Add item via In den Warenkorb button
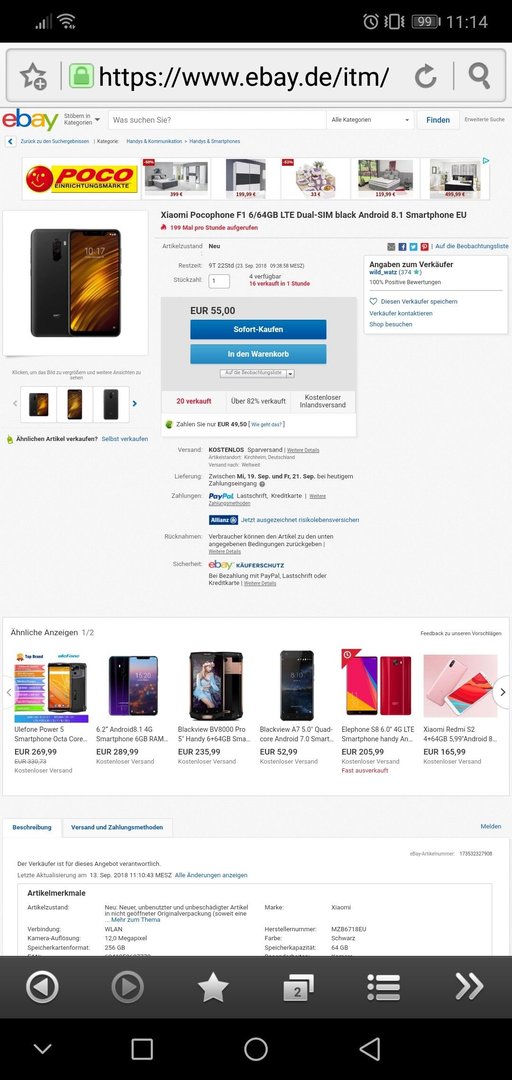The height and width of the screenshot is (1080, 512). [258, 354]
